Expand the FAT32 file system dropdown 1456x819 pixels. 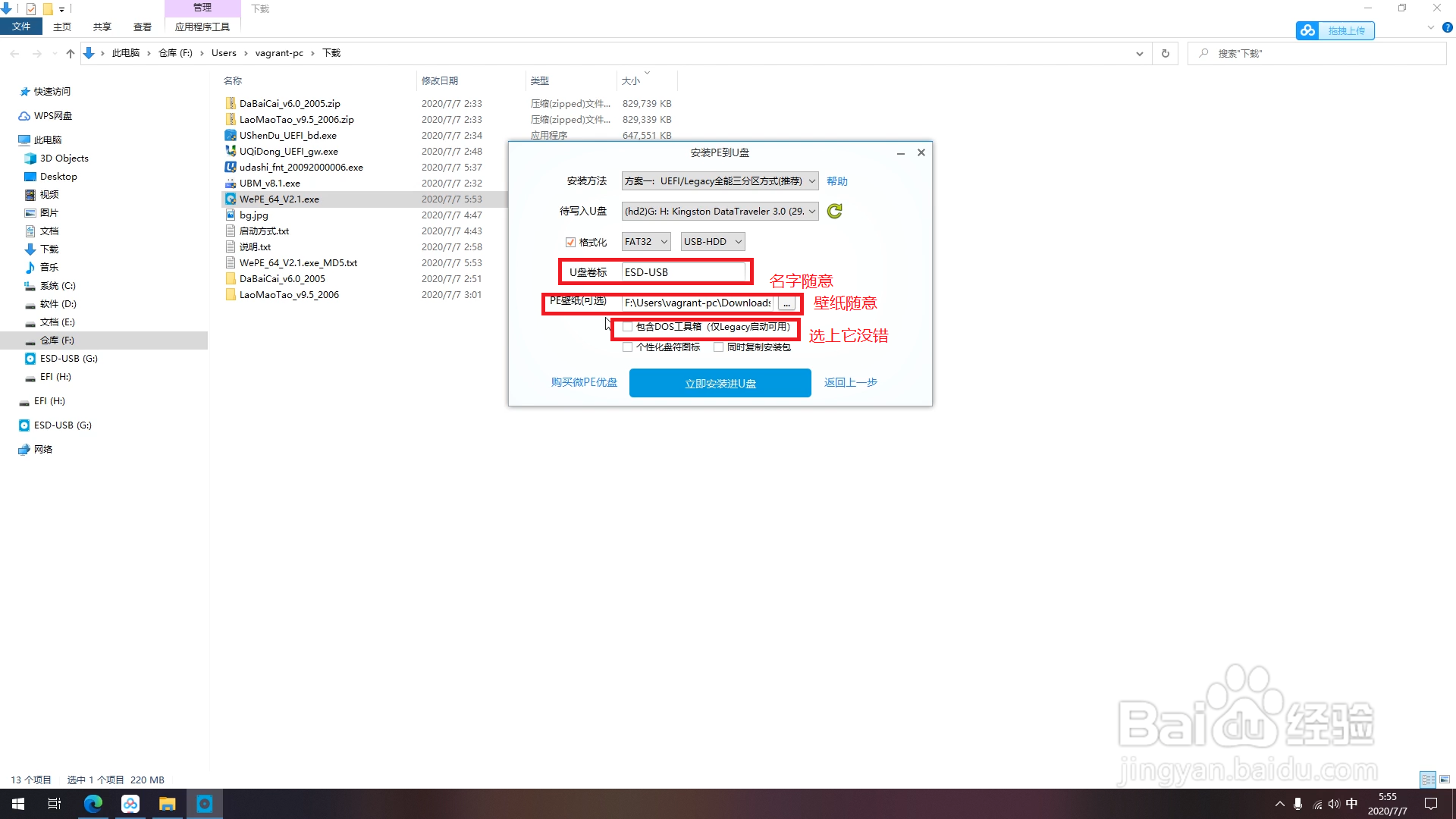click(645, 242)
